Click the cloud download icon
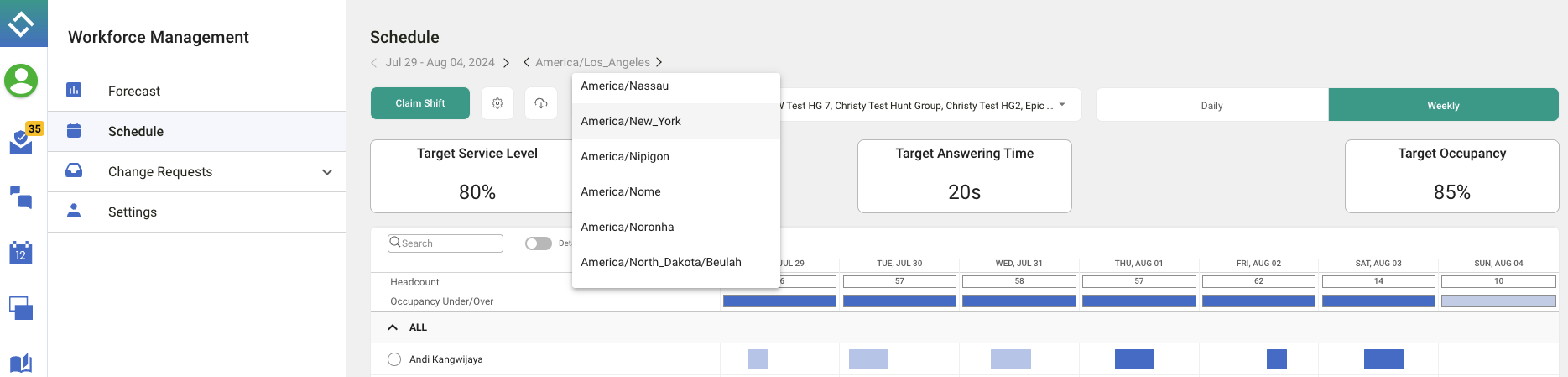Image resolution: width=1568 pixels, height=377 pixels. coord(541,103)
